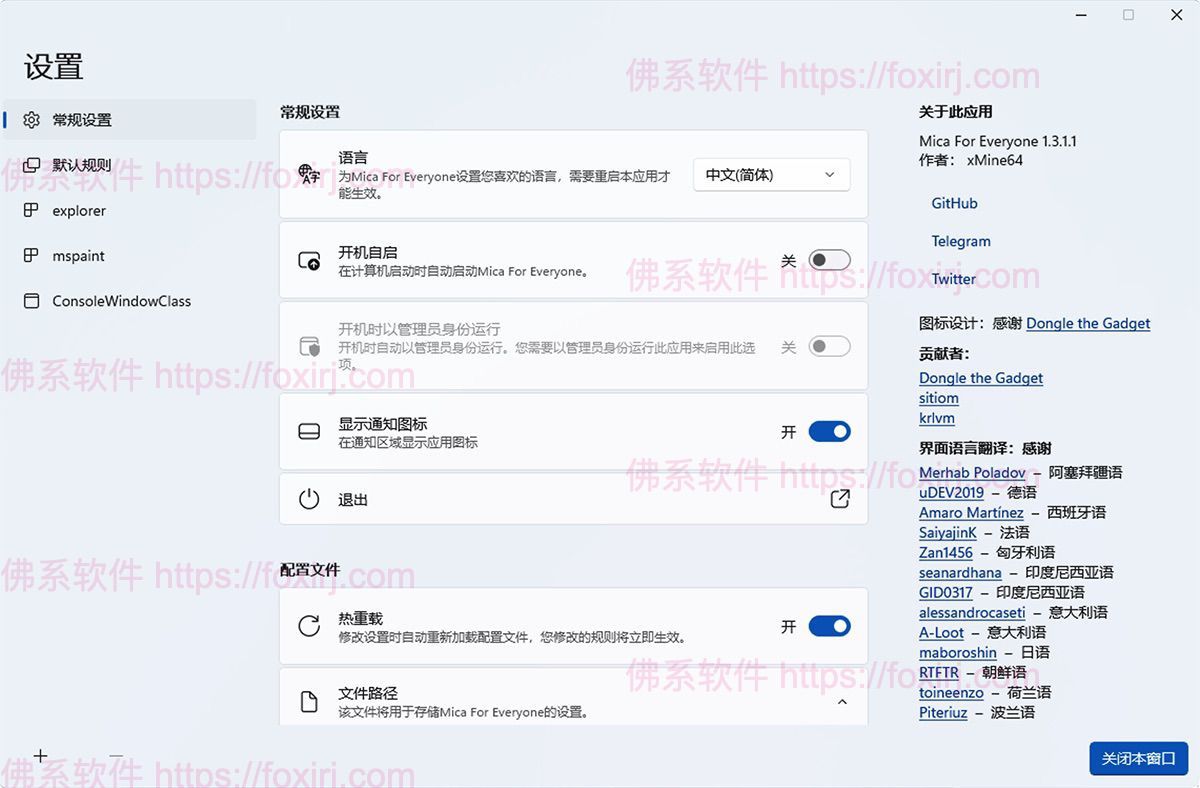The width and height of the screenshot is (1200, 788).
Task: Click the notification icon next to 显示通知图标
Action: pyautogui.click(x=308, y=431)
